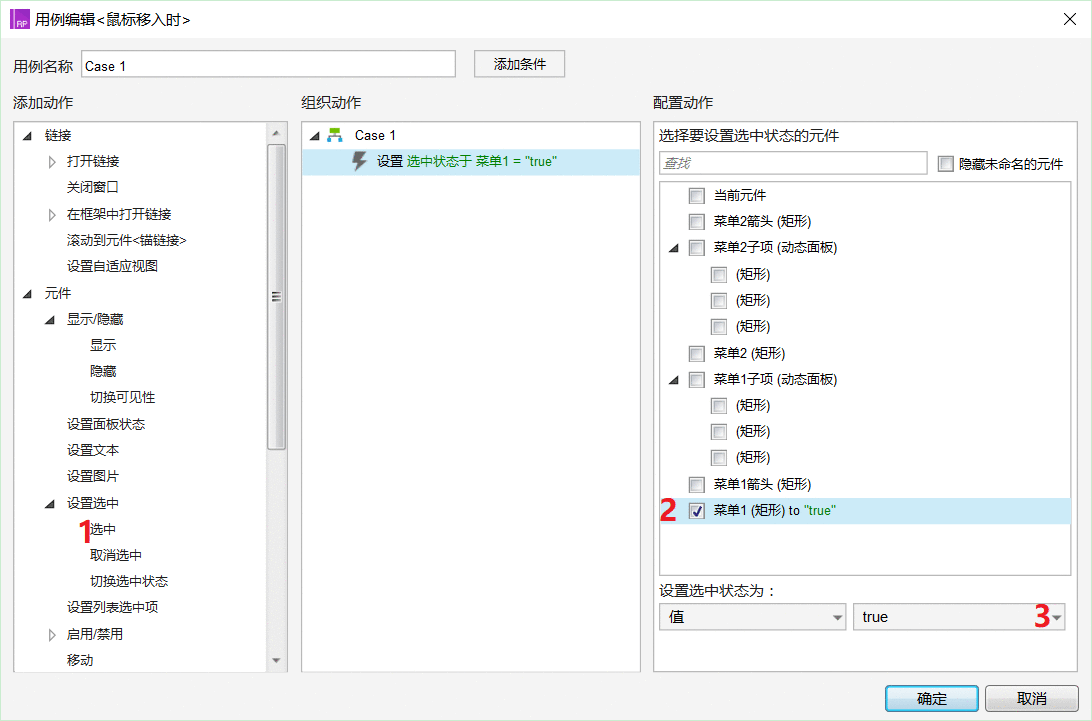Image resolution: width=1092 pixels, height=721 pixels.
Task: Confirm with the 确定 button
Action: click(932, 699)
